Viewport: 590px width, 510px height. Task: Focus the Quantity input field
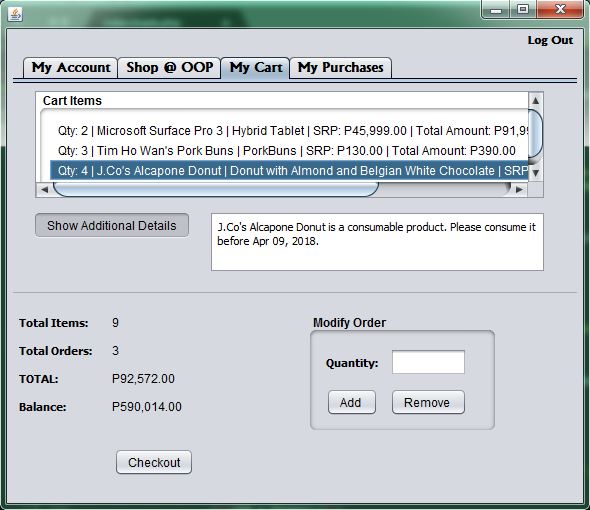[428, 362]
